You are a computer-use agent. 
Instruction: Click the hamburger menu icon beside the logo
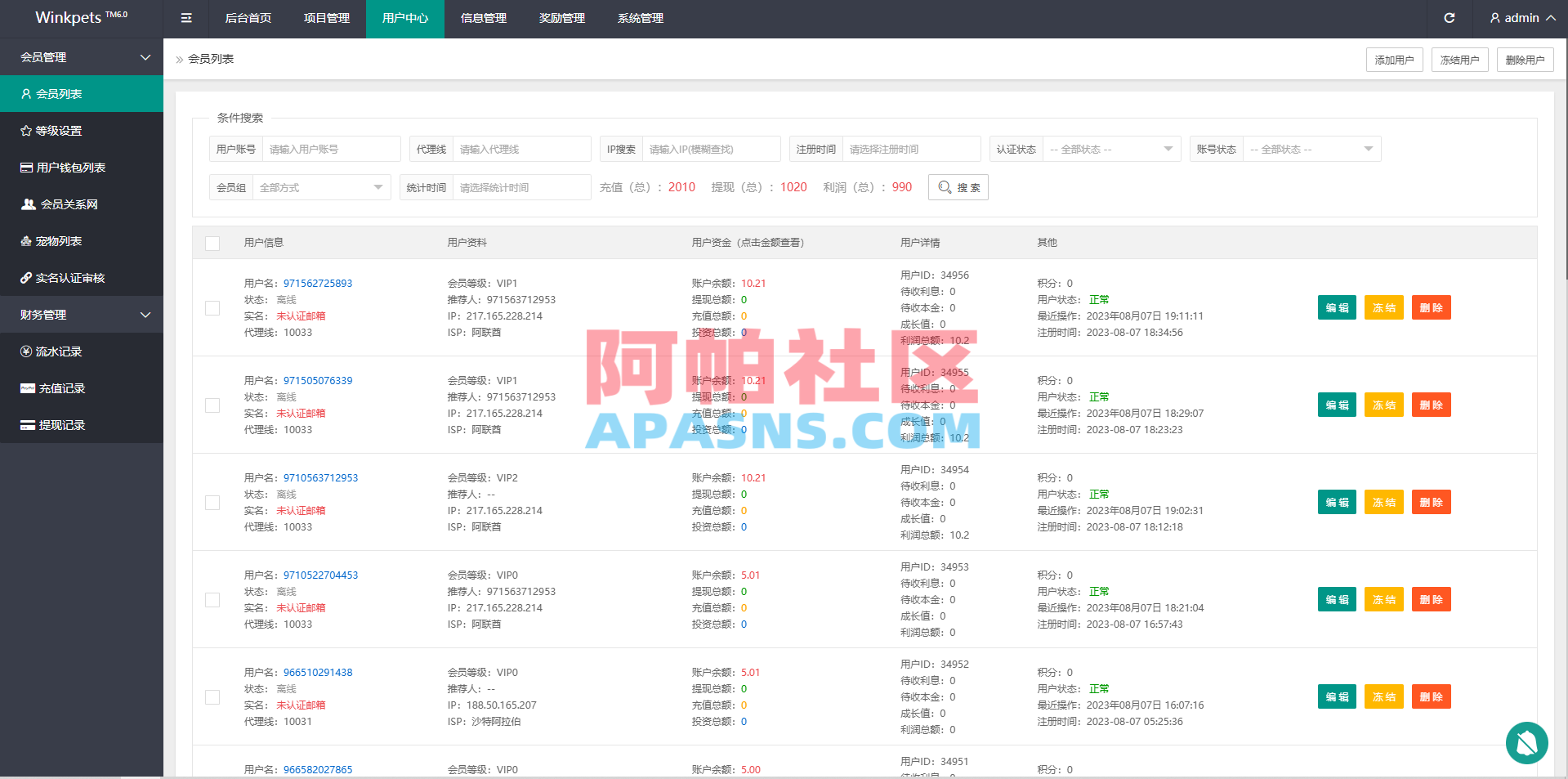[x=185, y=17]
